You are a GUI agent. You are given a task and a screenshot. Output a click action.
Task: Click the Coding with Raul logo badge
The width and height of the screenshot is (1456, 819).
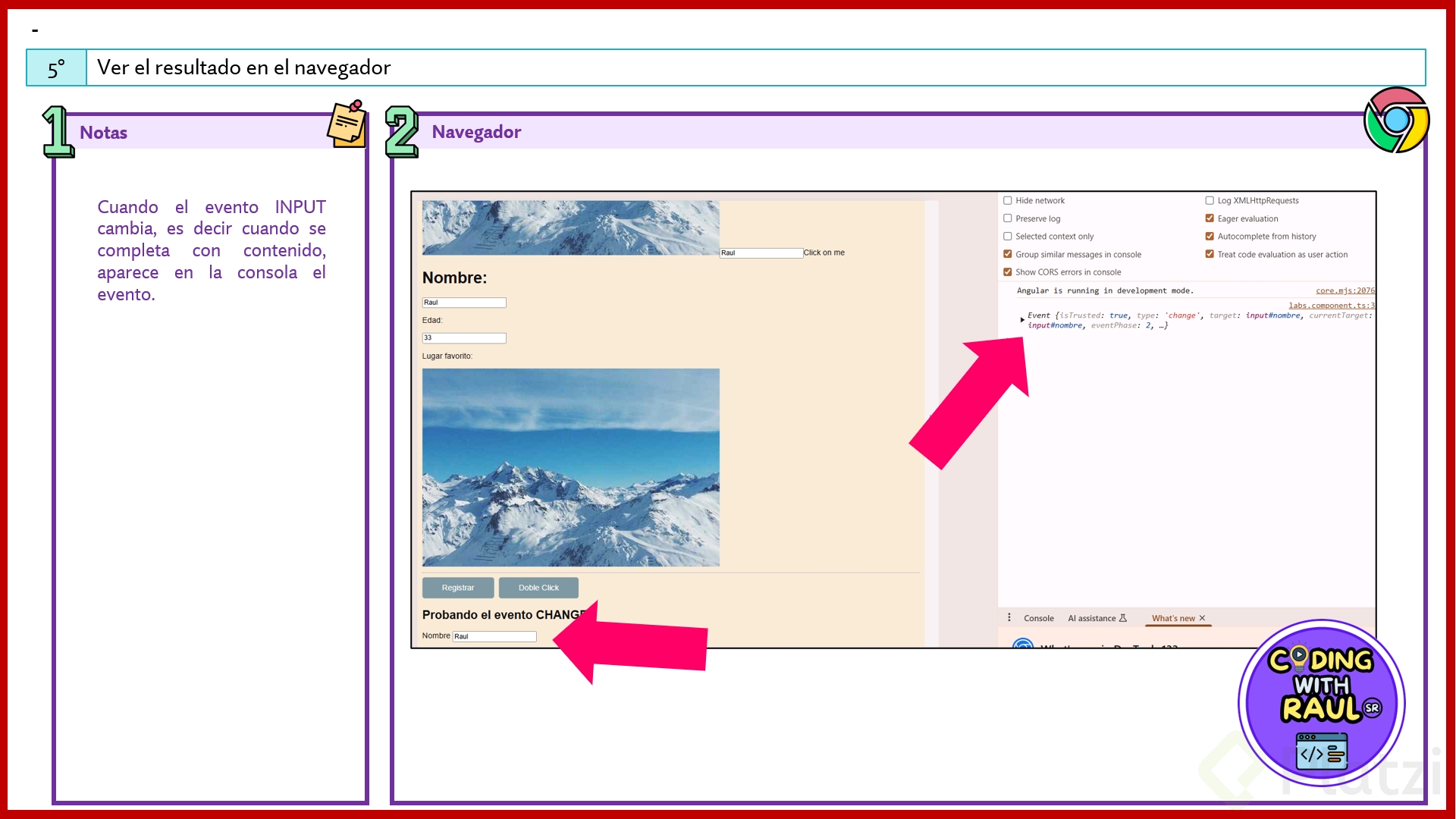click(1321, 703)
